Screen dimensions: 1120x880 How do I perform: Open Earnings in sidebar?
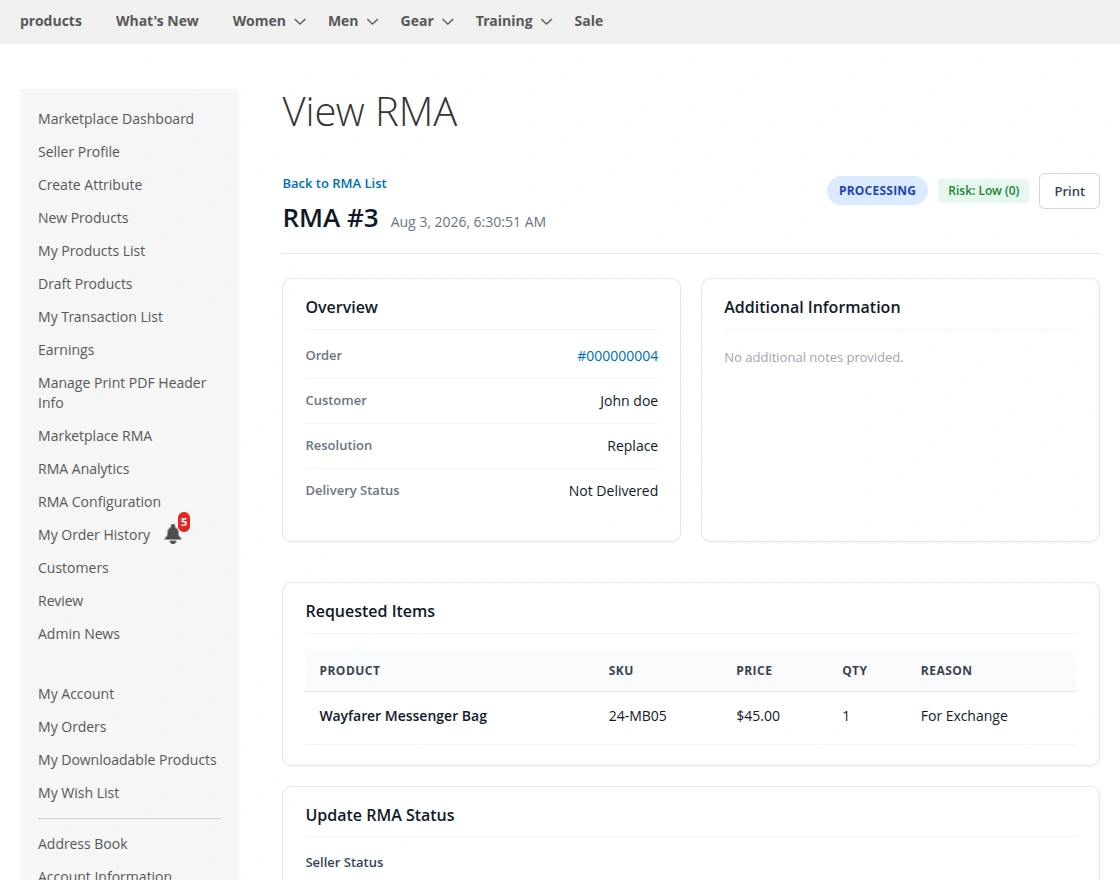66,350
